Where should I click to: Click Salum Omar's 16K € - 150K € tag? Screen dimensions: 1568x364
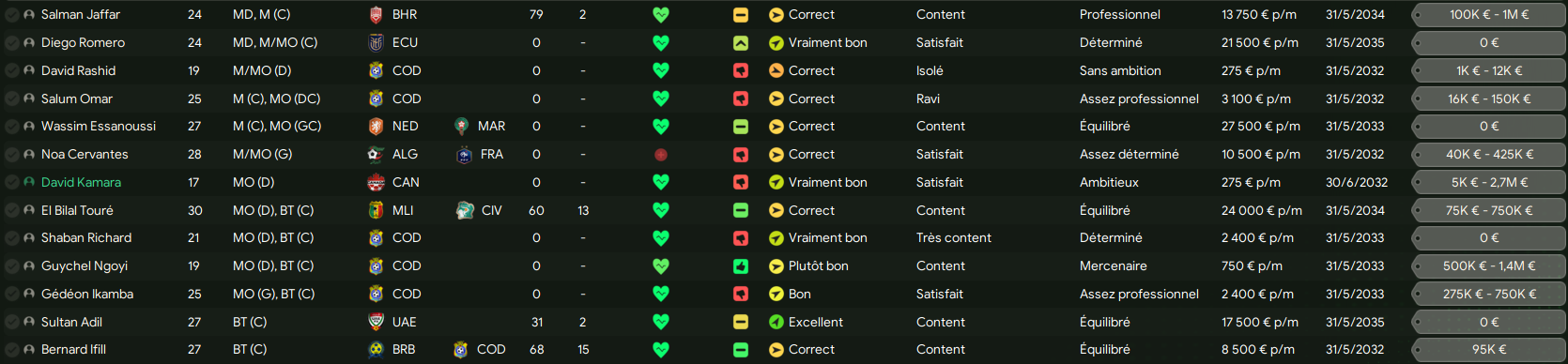point(1489,99)
